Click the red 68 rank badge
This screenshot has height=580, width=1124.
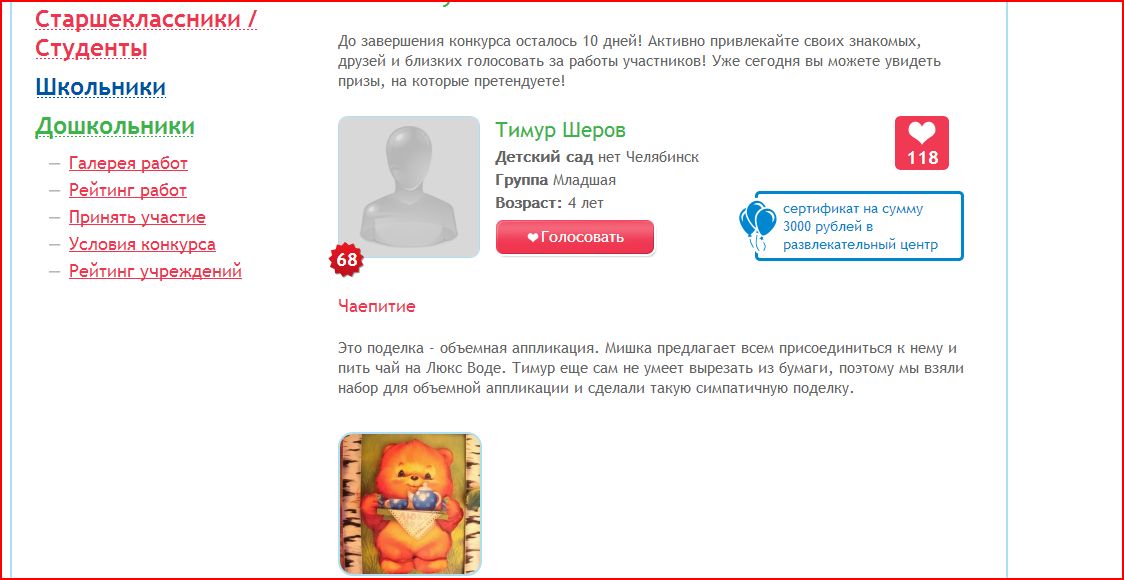pyautogui.click(x=347, y=260)
